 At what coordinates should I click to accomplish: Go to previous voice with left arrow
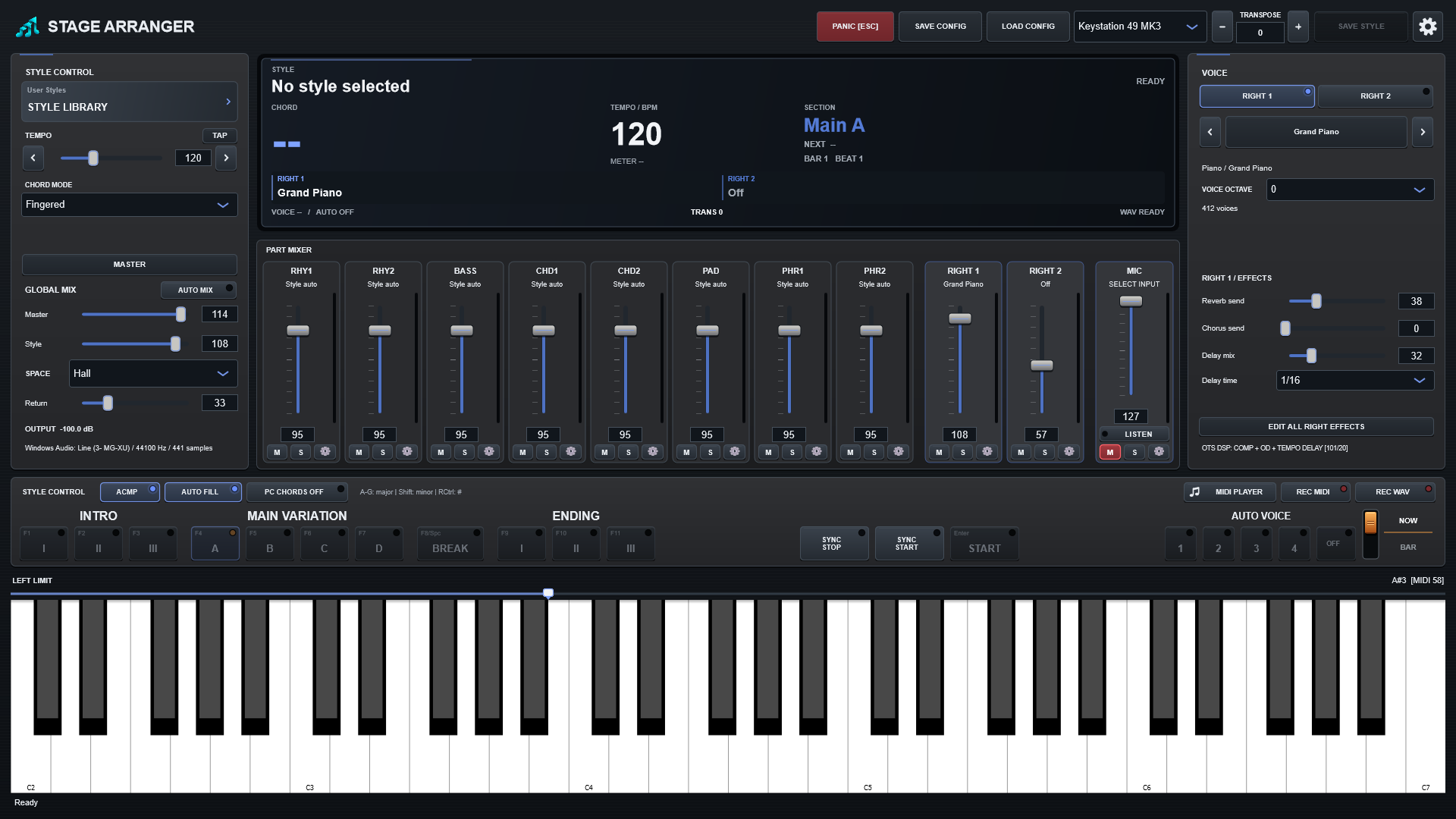pyautogui.click(x=1210, y=132)
